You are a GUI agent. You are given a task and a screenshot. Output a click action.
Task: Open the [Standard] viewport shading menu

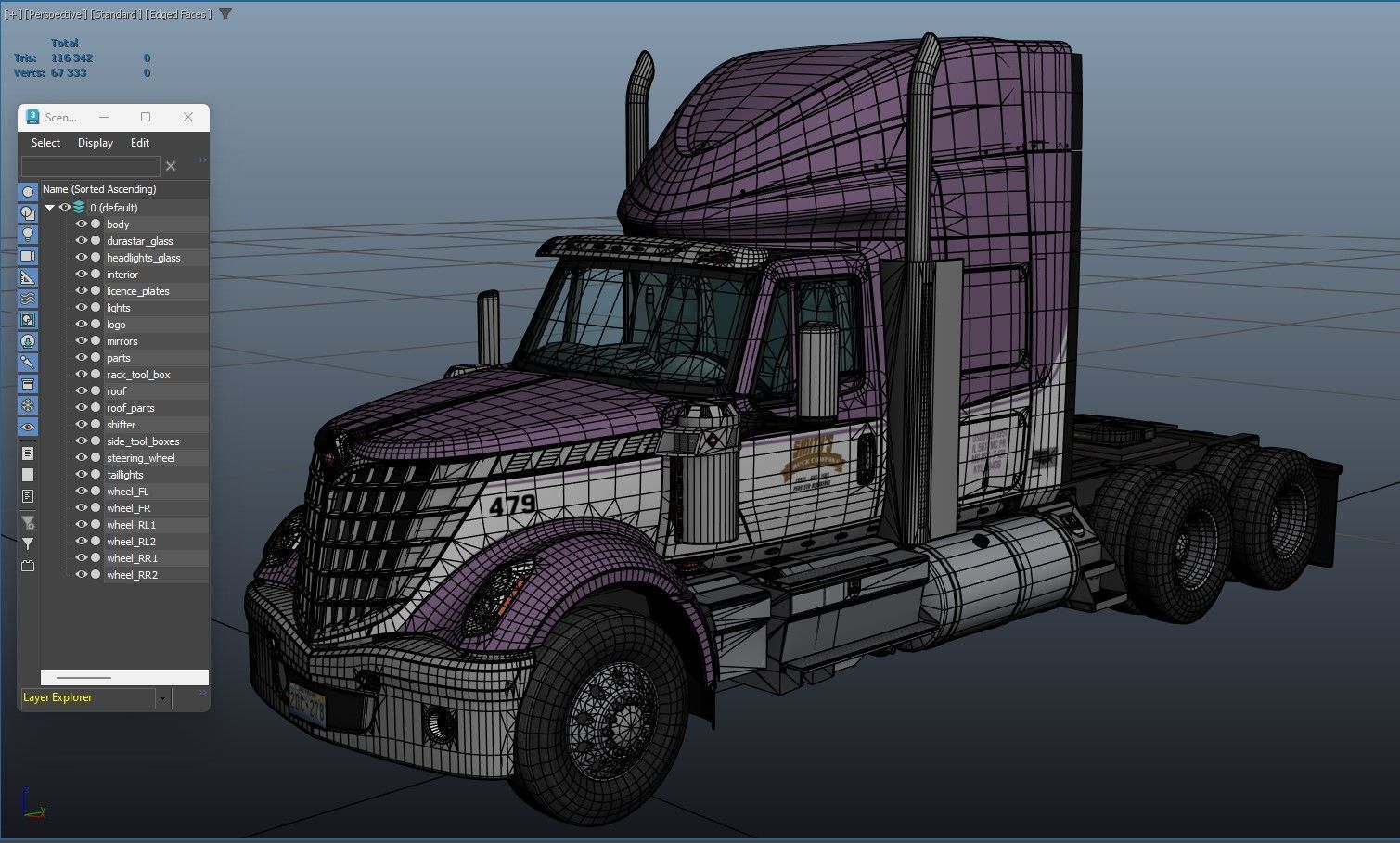[x=116, y=14]
